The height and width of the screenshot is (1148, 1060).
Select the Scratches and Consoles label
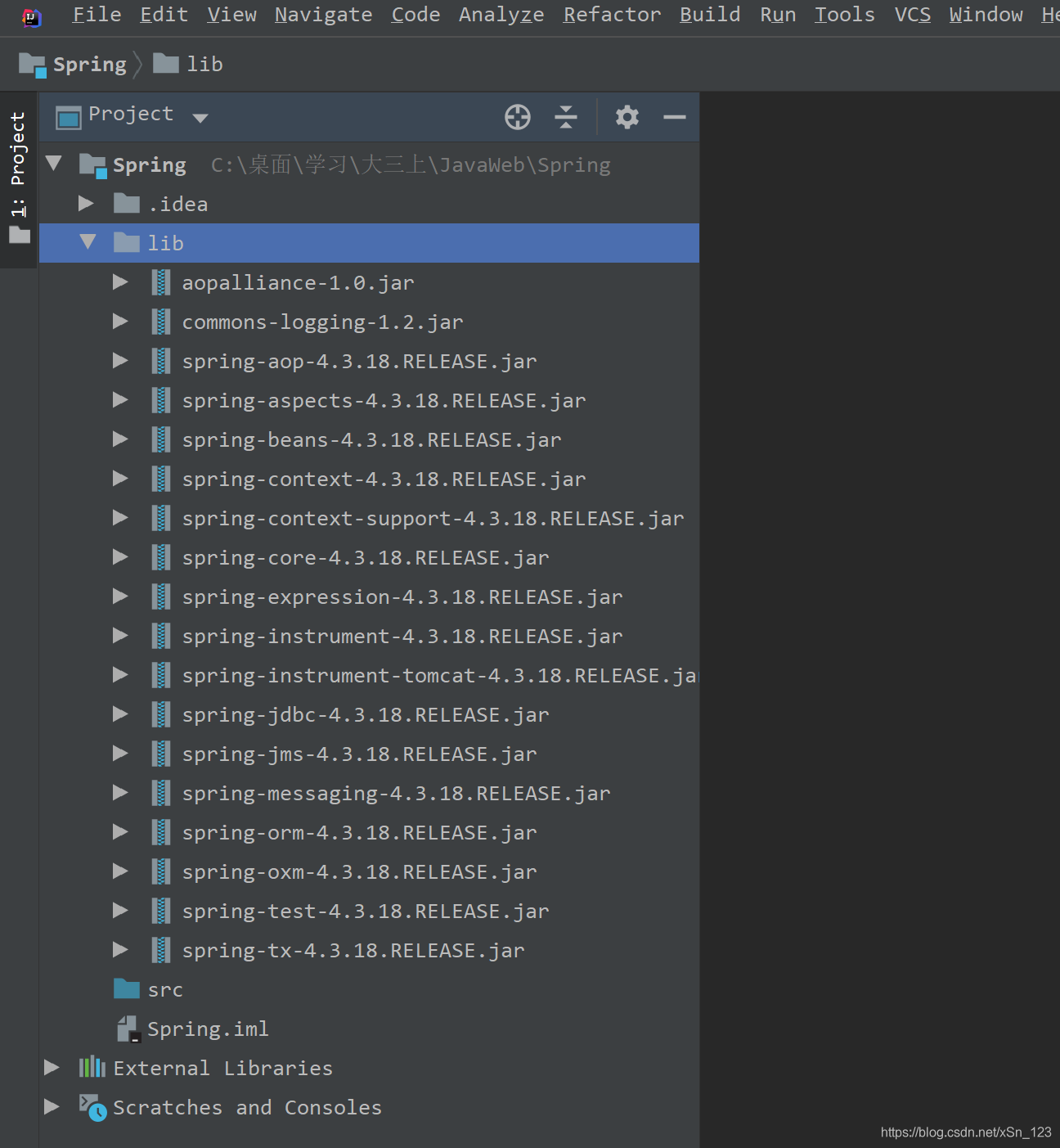click(x=248, y=1107)
